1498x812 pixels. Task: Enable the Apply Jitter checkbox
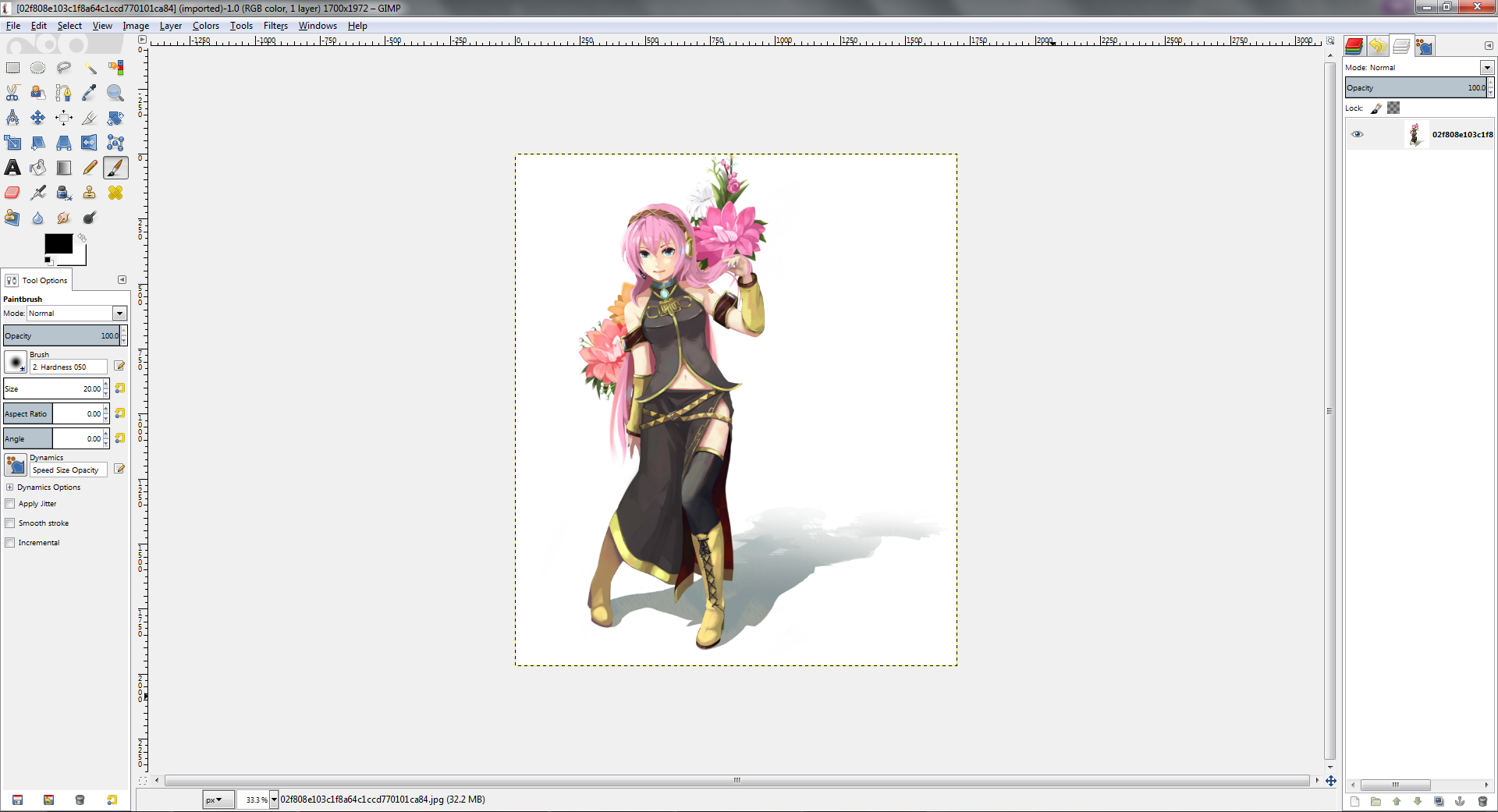10,504
